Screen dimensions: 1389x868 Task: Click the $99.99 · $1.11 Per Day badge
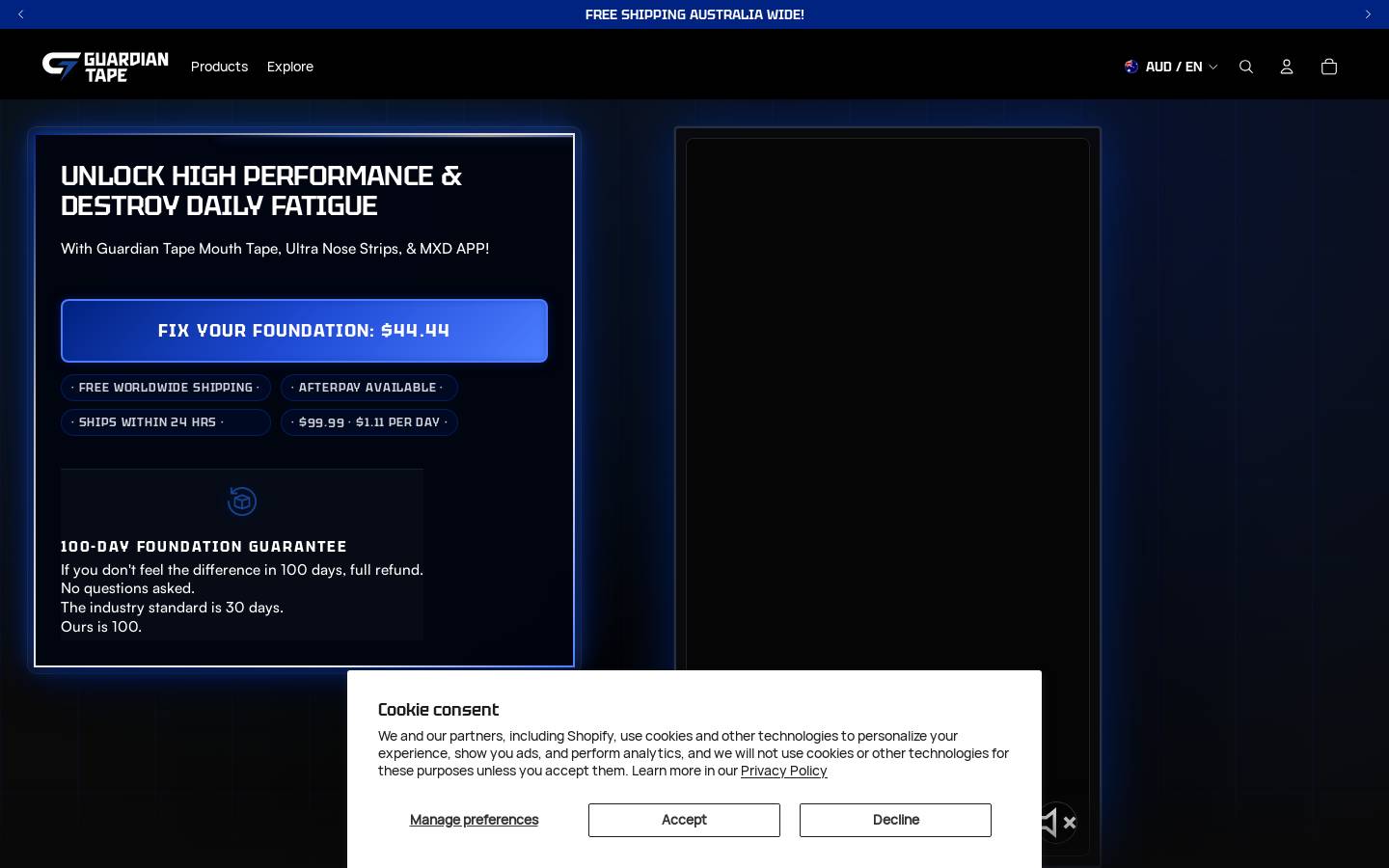368,422
